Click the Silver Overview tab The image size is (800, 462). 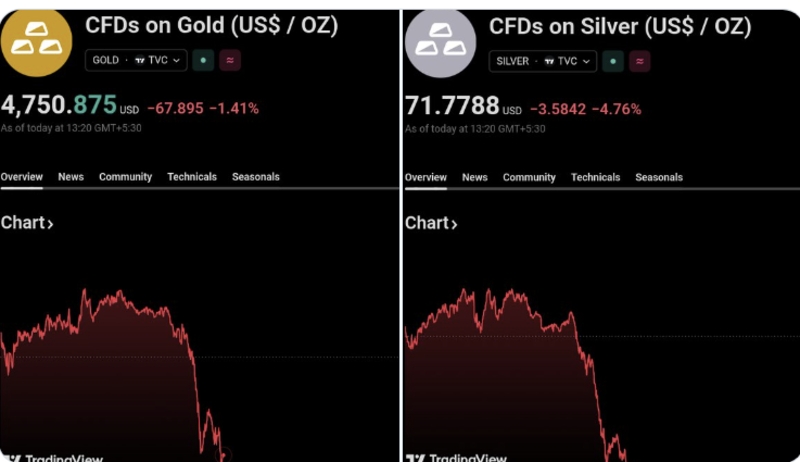click(x=426, y=177)
